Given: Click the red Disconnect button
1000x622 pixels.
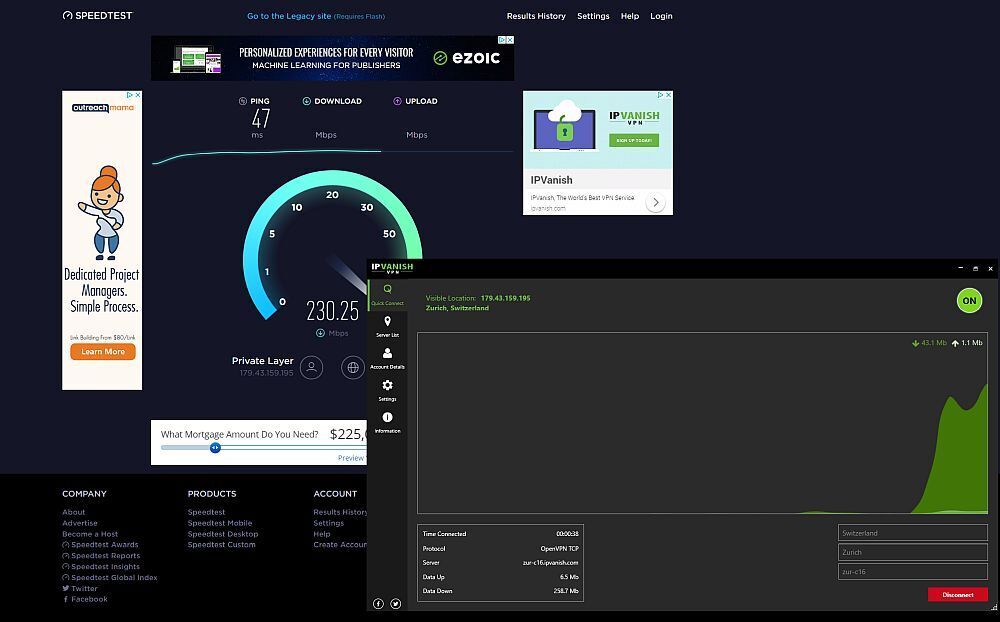Looking at the screenshot, I should (957, 594).
